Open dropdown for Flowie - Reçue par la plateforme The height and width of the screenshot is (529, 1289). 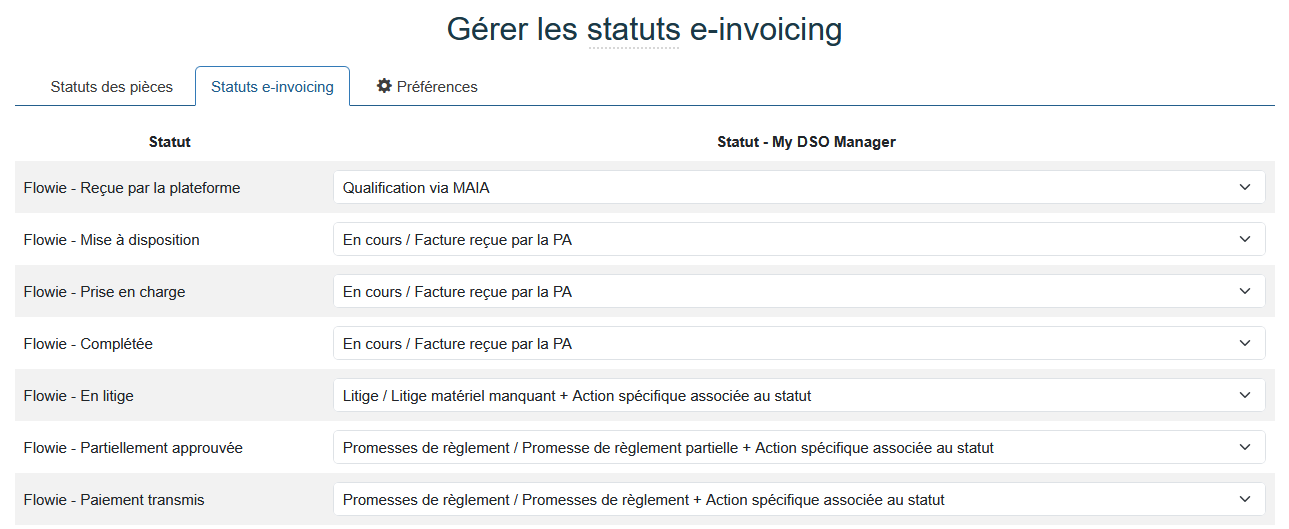click(798, 188)
